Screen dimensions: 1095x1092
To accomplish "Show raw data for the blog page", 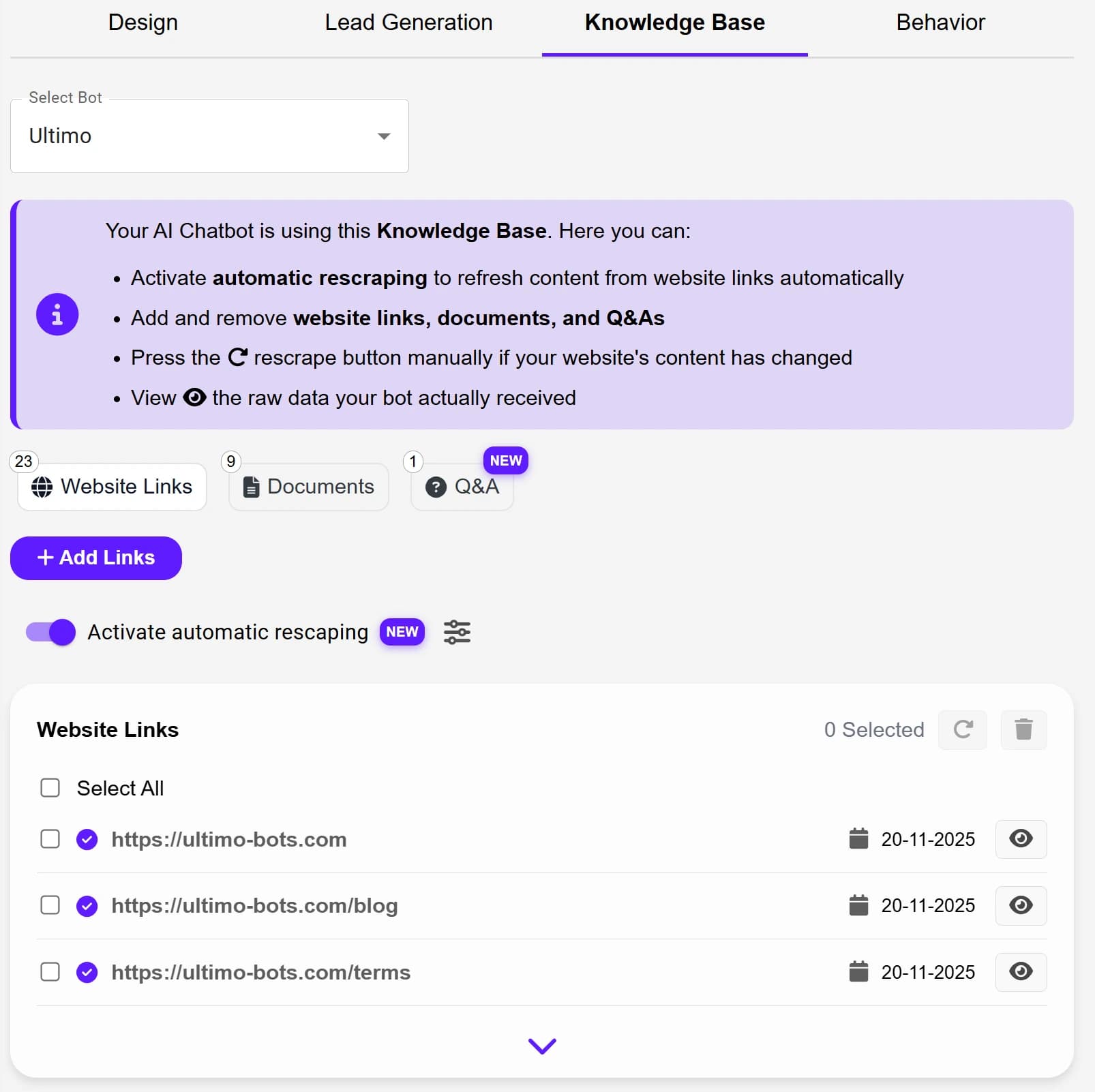I will (x=1021, y=906).
